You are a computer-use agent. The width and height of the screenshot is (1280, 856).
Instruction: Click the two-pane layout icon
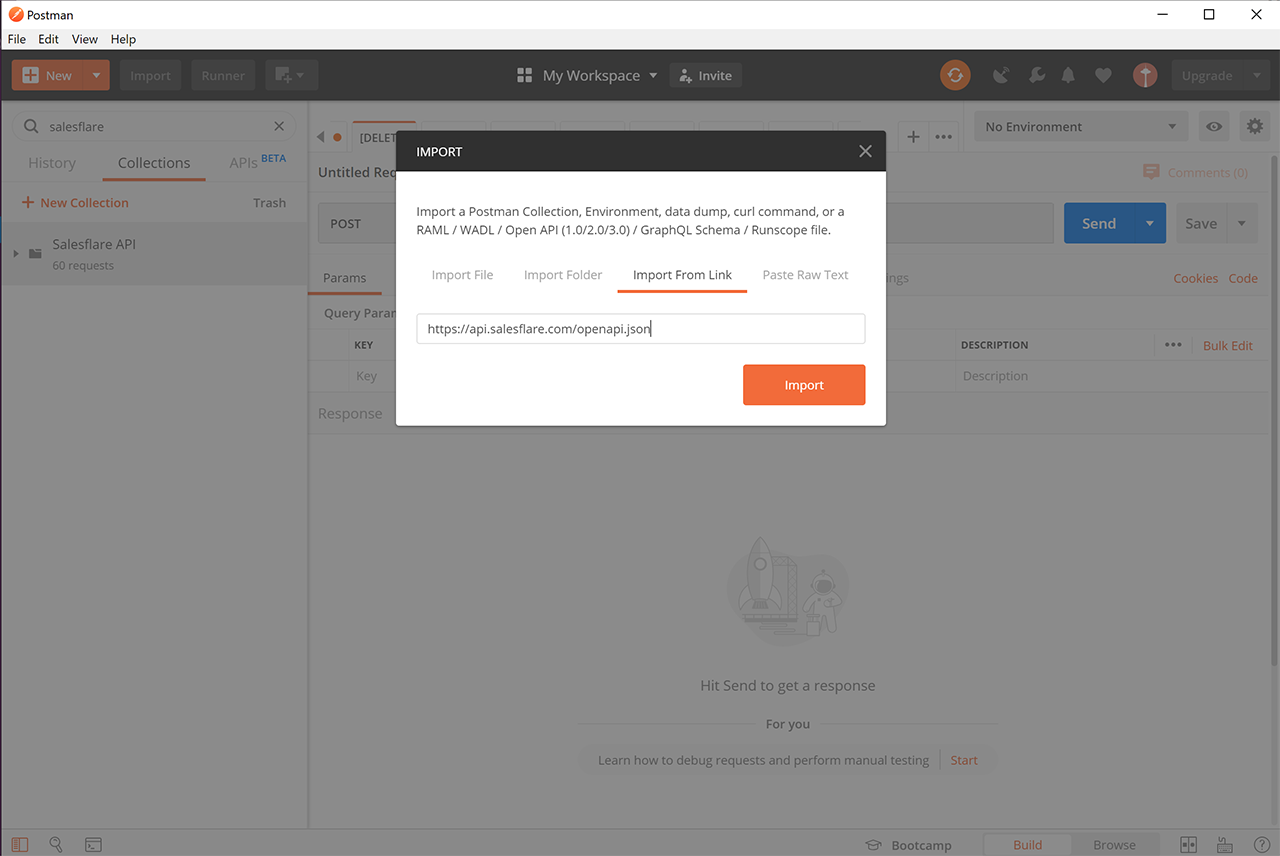[1188, 845]
